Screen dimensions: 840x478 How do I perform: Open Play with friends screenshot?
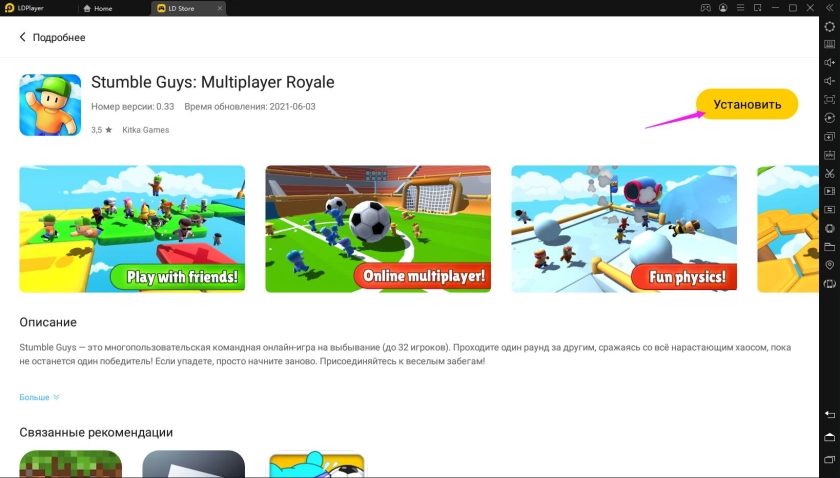pyautogui.click(x=132, y=229)
